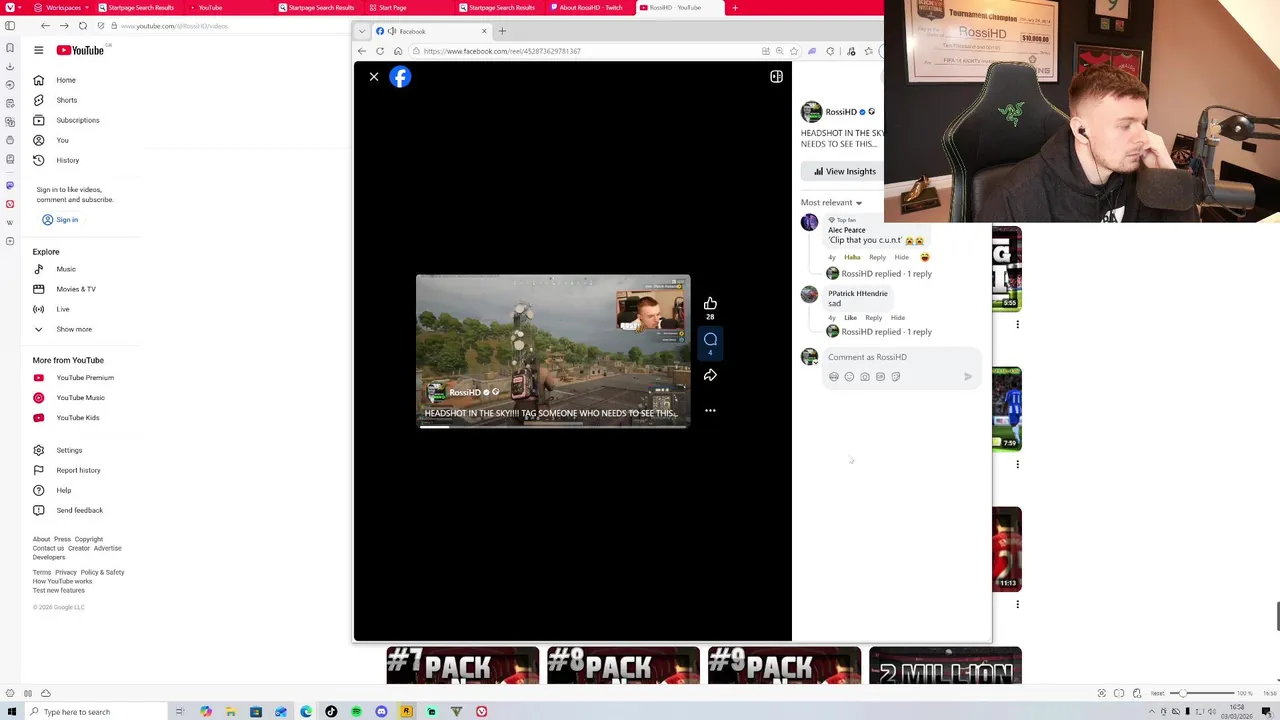The image size is (1280, 720).
Task: Click Like under PPatrick HHendrie's comment
Action: pyautogui.click(x=850, y=318)
